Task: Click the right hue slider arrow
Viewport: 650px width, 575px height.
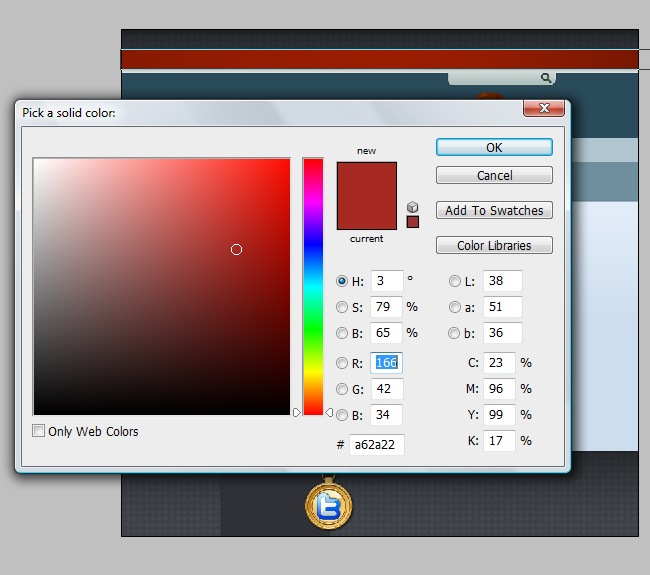Action: click(329, 412)
